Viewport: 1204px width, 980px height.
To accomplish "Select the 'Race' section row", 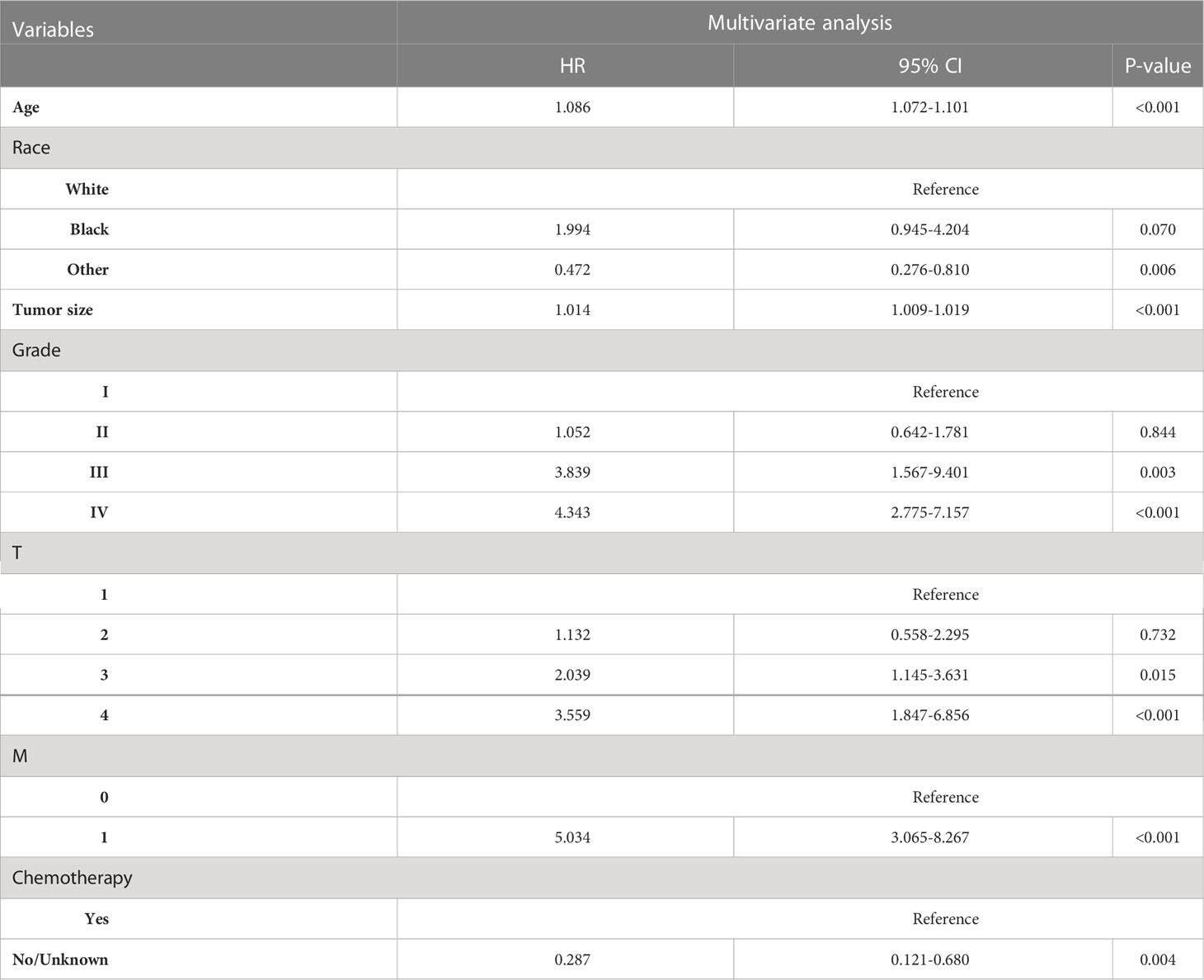I will pyautogui.click(x=602, y=148).
